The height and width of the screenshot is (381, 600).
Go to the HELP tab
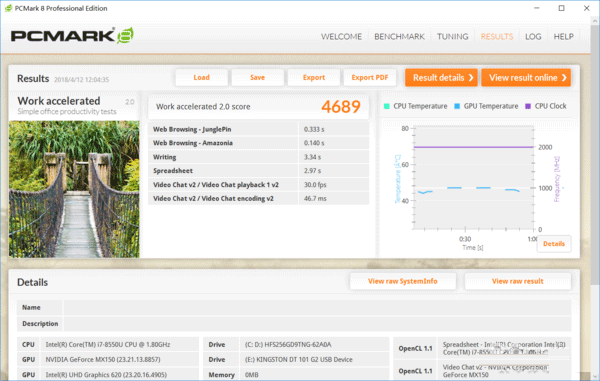click(564, 37)
